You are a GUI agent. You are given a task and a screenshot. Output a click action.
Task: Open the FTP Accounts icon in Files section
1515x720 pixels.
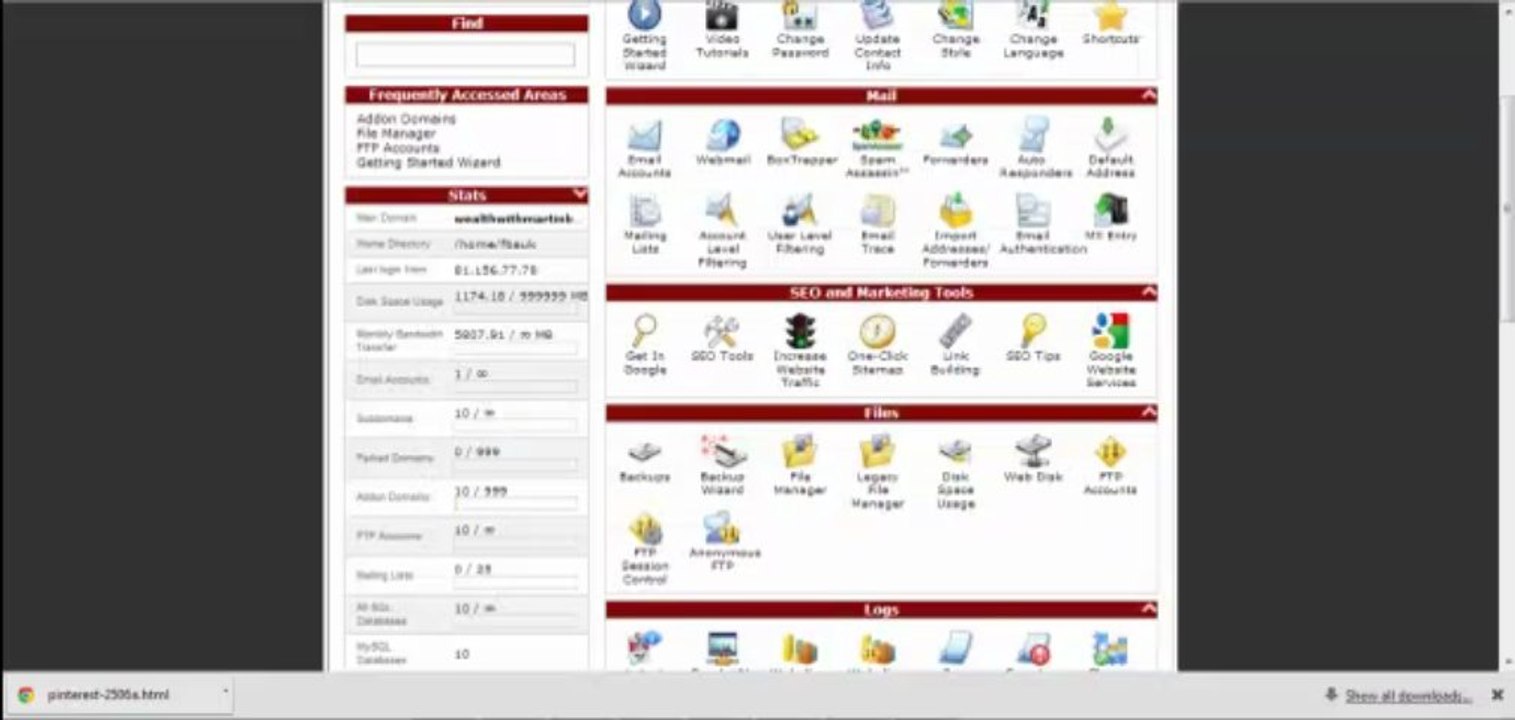[x=1110, y=452]
